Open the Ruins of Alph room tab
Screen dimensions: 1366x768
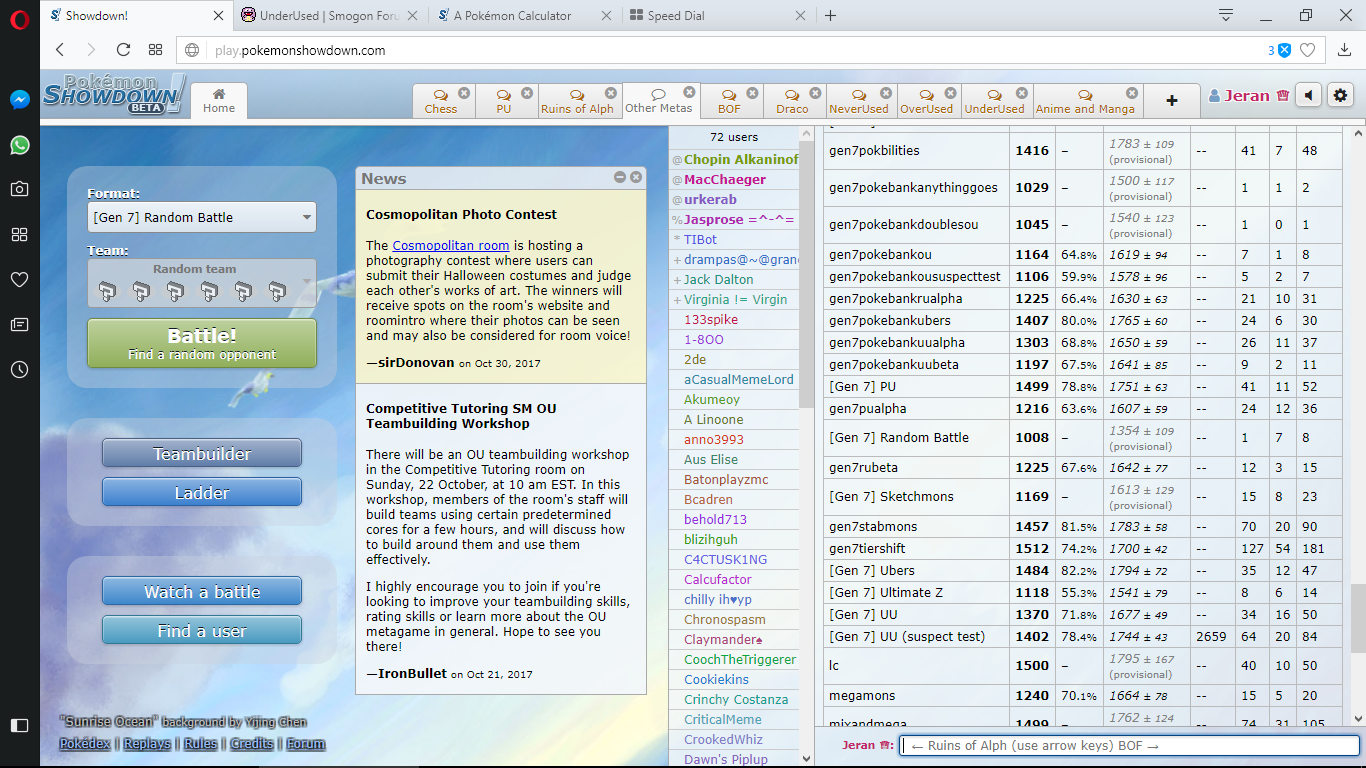click(x=577, y=101)
